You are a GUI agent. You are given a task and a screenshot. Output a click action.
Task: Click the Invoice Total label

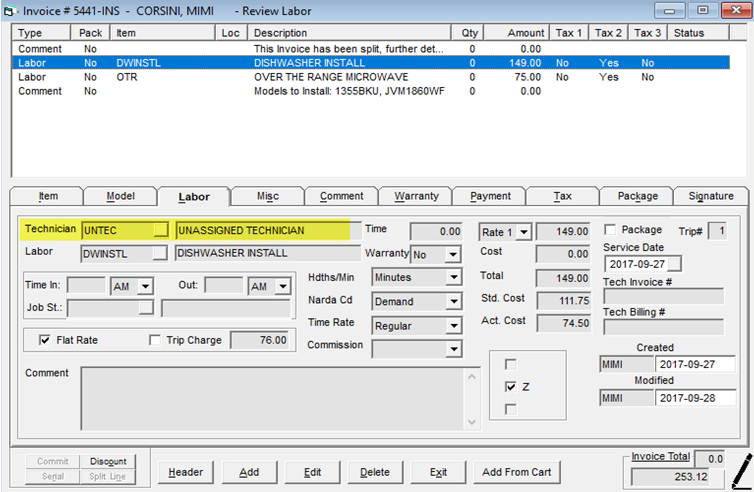pos(661,456)
